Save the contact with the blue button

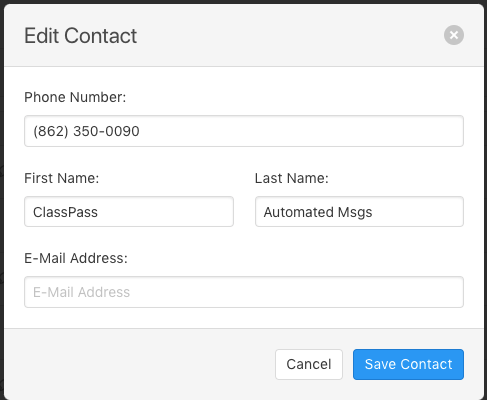click(408, 364)
